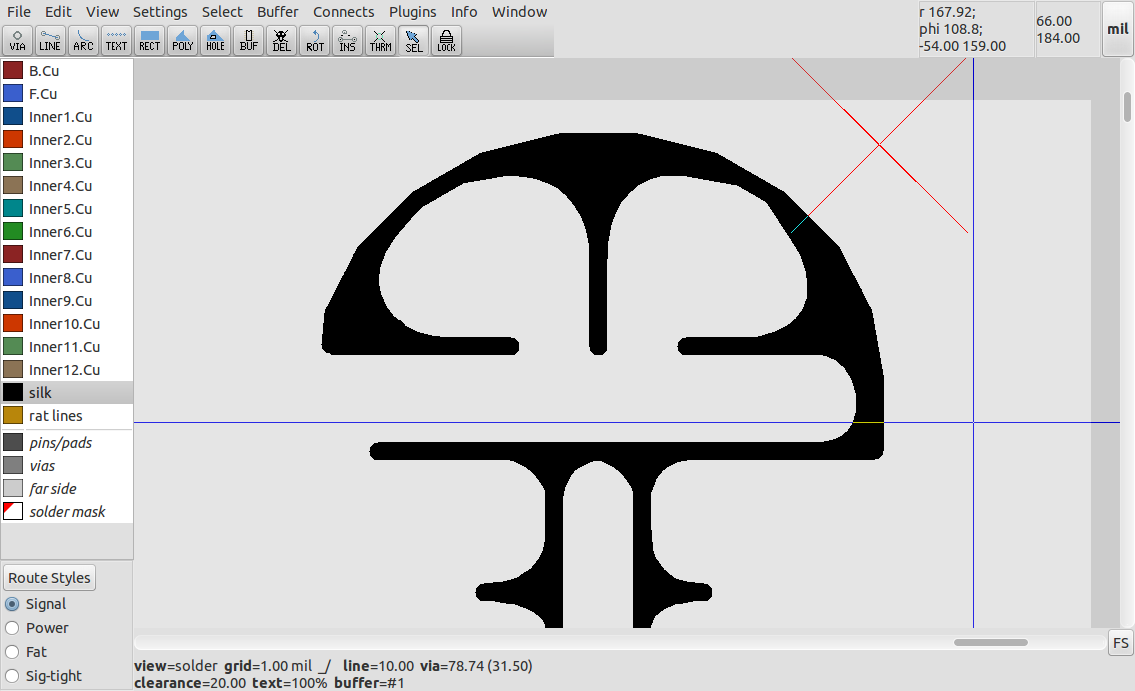Select the TEXT tool

(116, 40)
